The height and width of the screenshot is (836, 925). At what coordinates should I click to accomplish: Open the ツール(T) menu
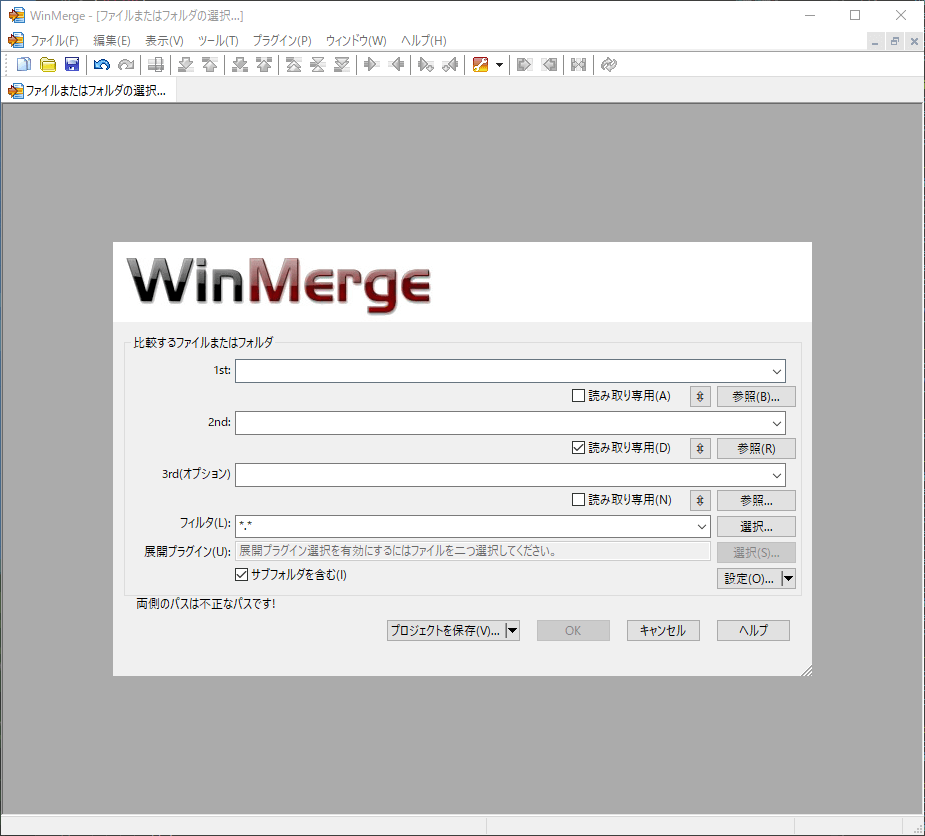tap(218, 41)
